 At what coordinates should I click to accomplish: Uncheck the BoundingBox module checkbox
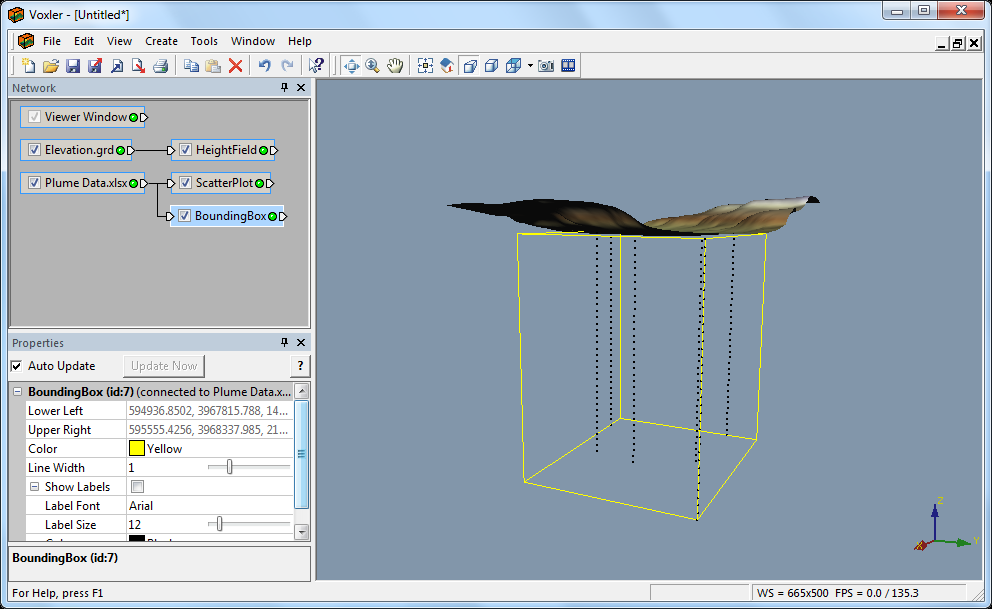pyautogui.click(x=184, y=216)
